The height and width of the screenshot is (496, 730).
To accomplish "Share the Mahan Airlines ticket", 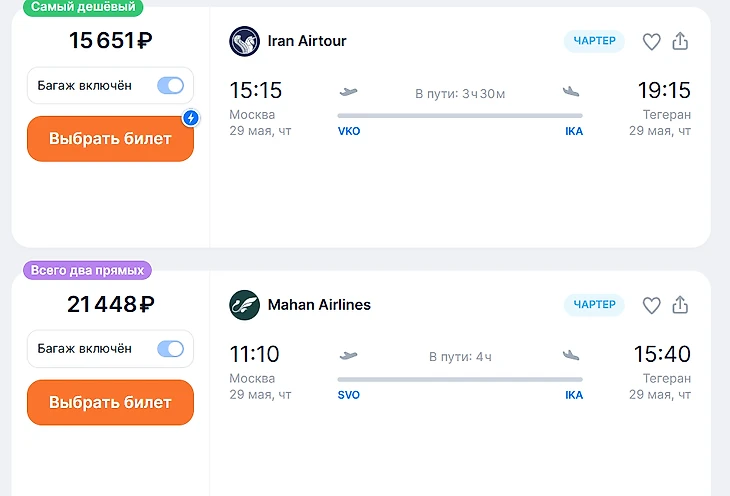I will pos(681,305).
